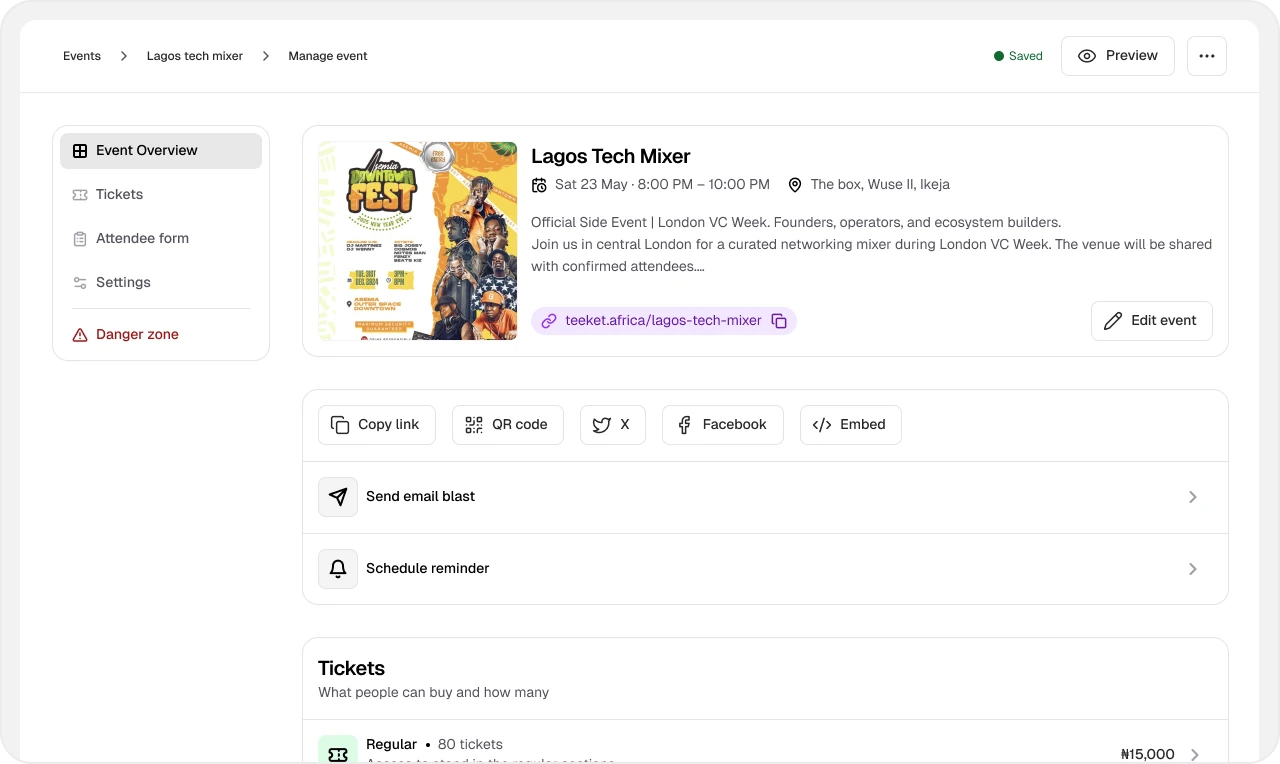Click the eye icon in Preview
This screenshot has width=1280, height=764.
1087,56
